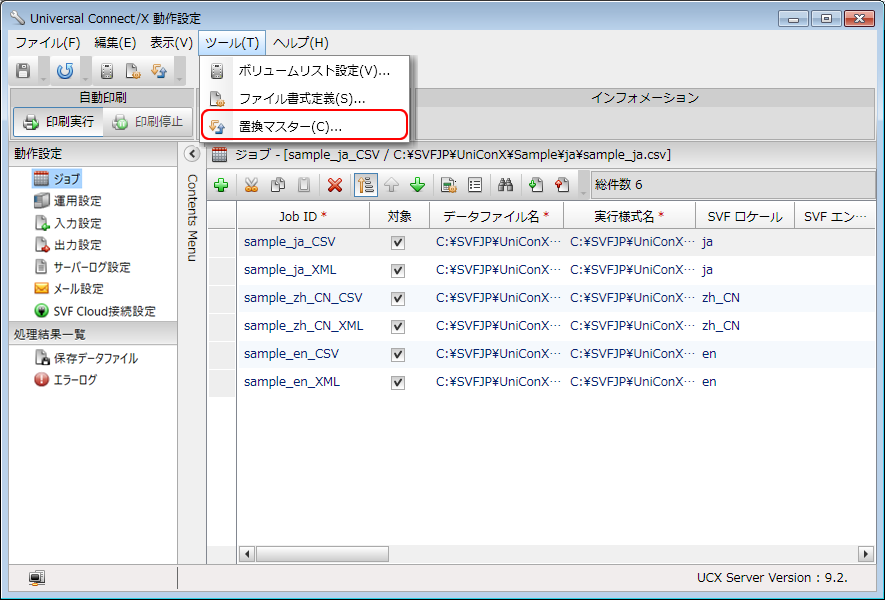This screenshot has height=600, width=885.
Task: Toggle the 対象 checkbox for sample_ja_CSV
Action: click(x=398, y=243)
